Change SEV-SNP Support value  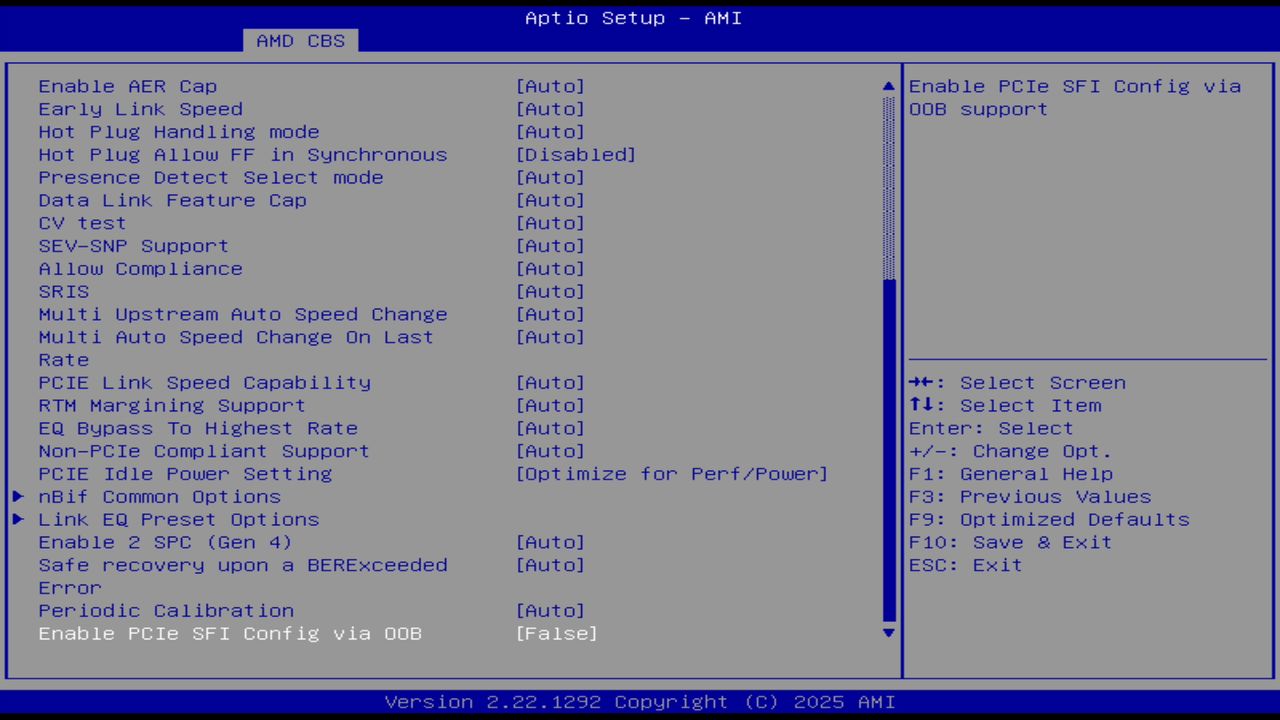550,246
